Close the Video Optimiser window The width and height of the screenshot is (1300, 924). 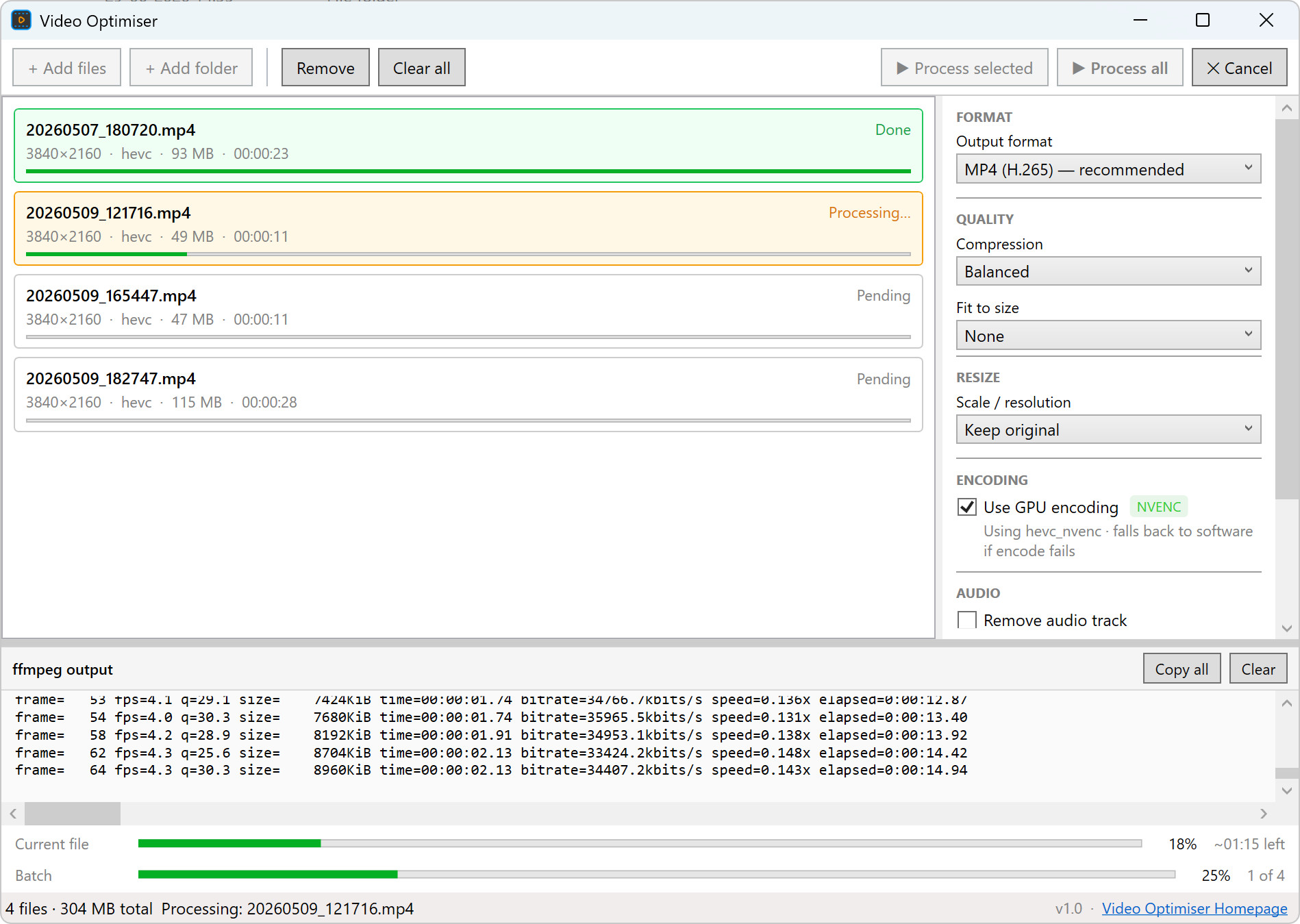pos(1266,20)
